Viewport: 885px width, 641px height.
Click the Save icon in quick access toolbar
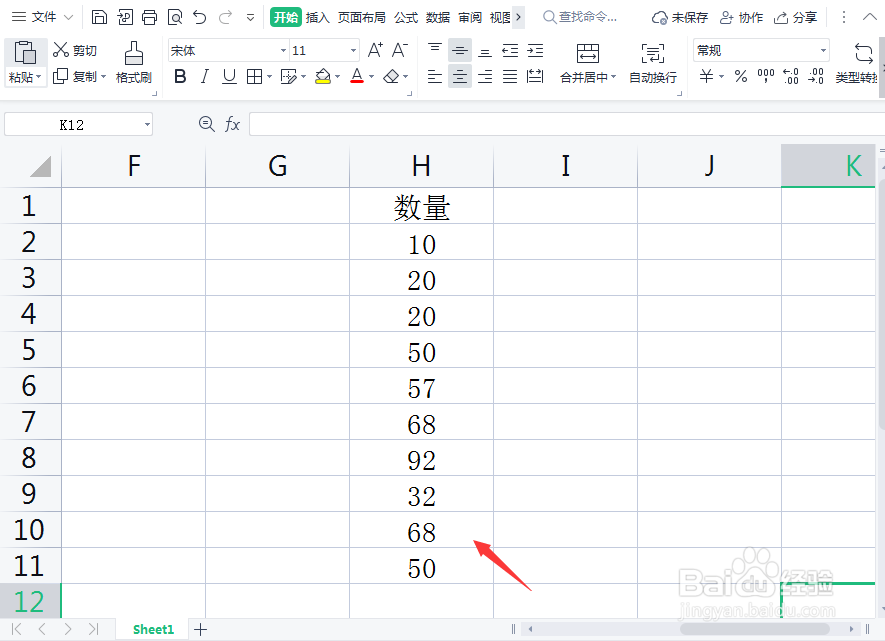(99, 17)
